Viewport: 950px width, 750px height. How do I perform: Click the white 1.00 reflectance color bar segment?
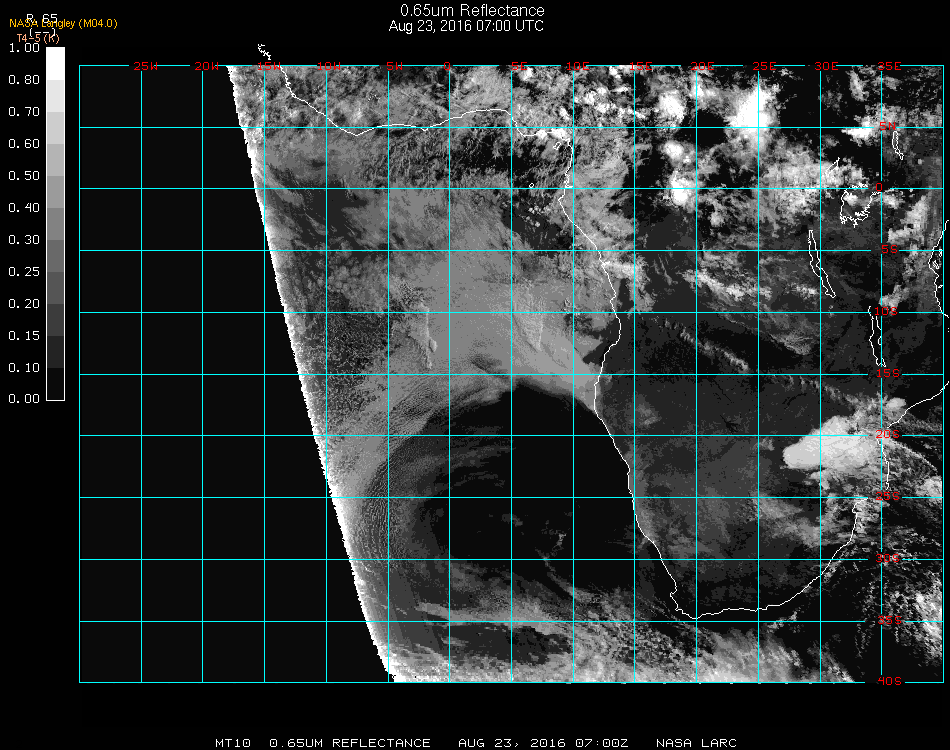[56, 62]
